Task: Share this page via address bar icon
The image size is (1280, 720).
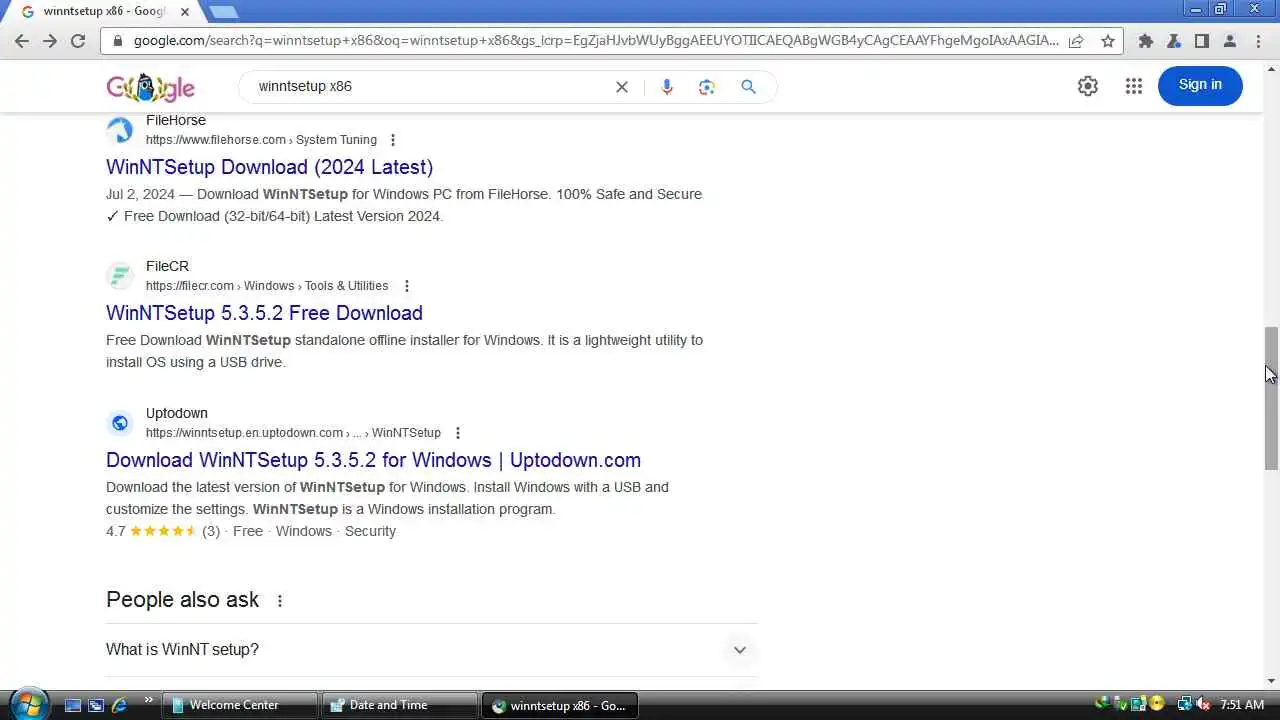Action: [x=1076, y=41]
